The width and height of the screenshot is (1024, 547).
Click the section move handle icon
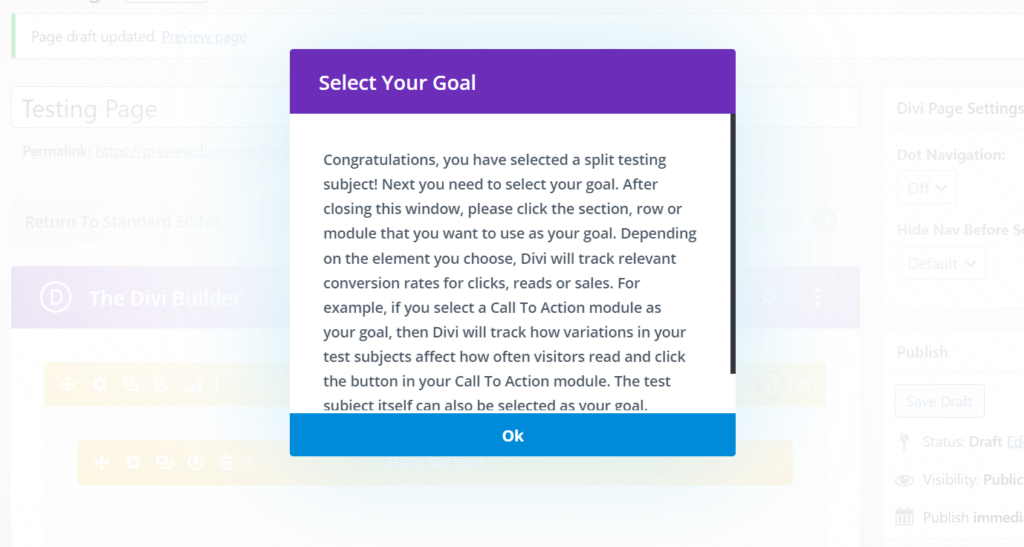[69, 384]
